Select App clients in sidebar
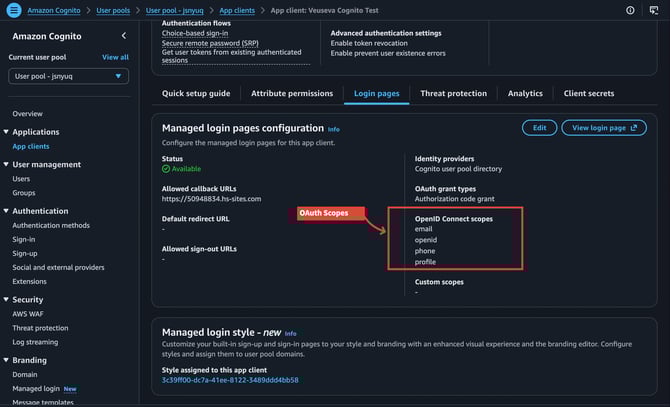 [x=31, y=146]
